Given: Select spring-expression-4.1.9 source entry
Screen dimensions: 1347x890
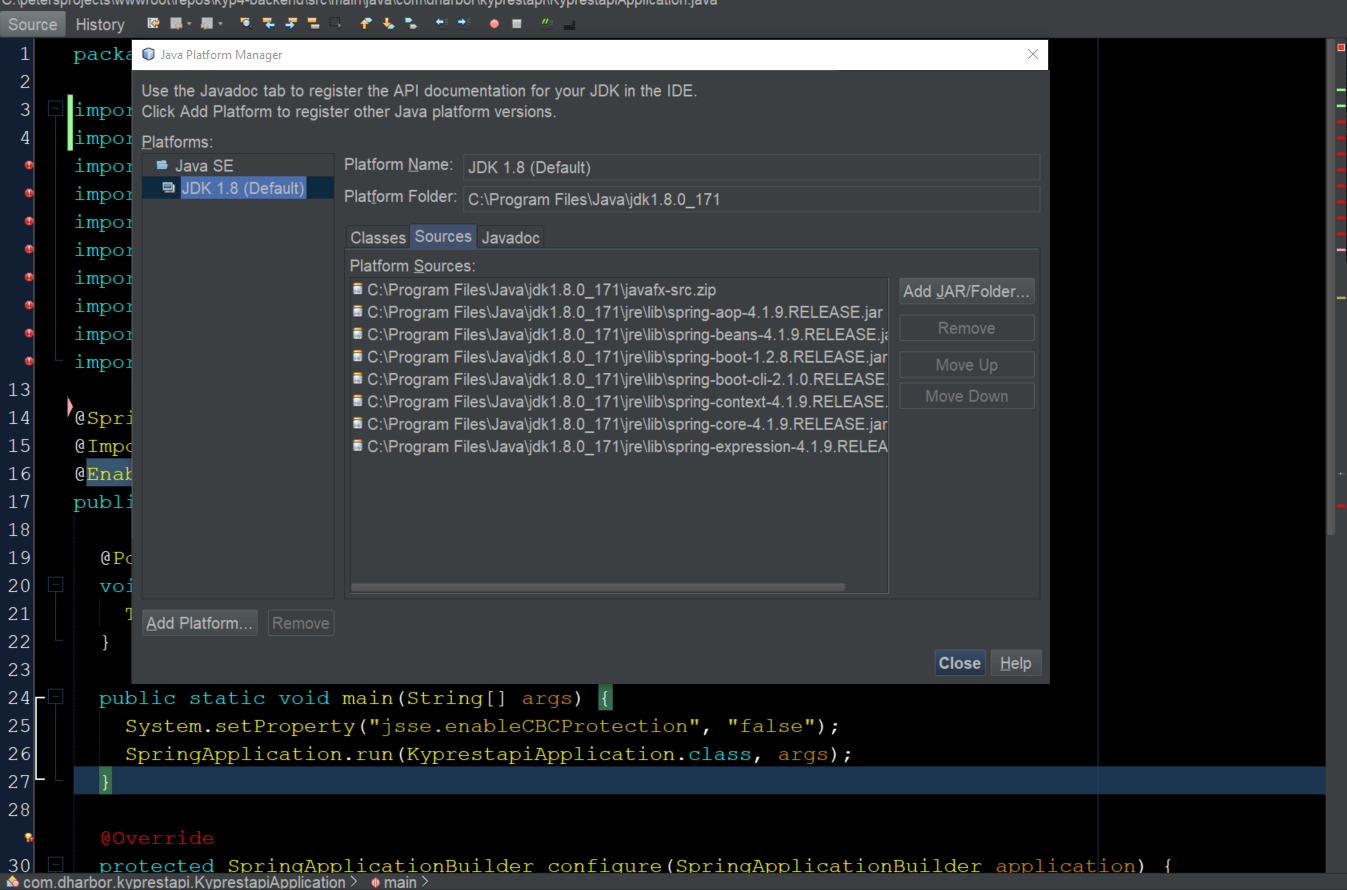Looking at the screenshot, I should (x=618, y=446).
